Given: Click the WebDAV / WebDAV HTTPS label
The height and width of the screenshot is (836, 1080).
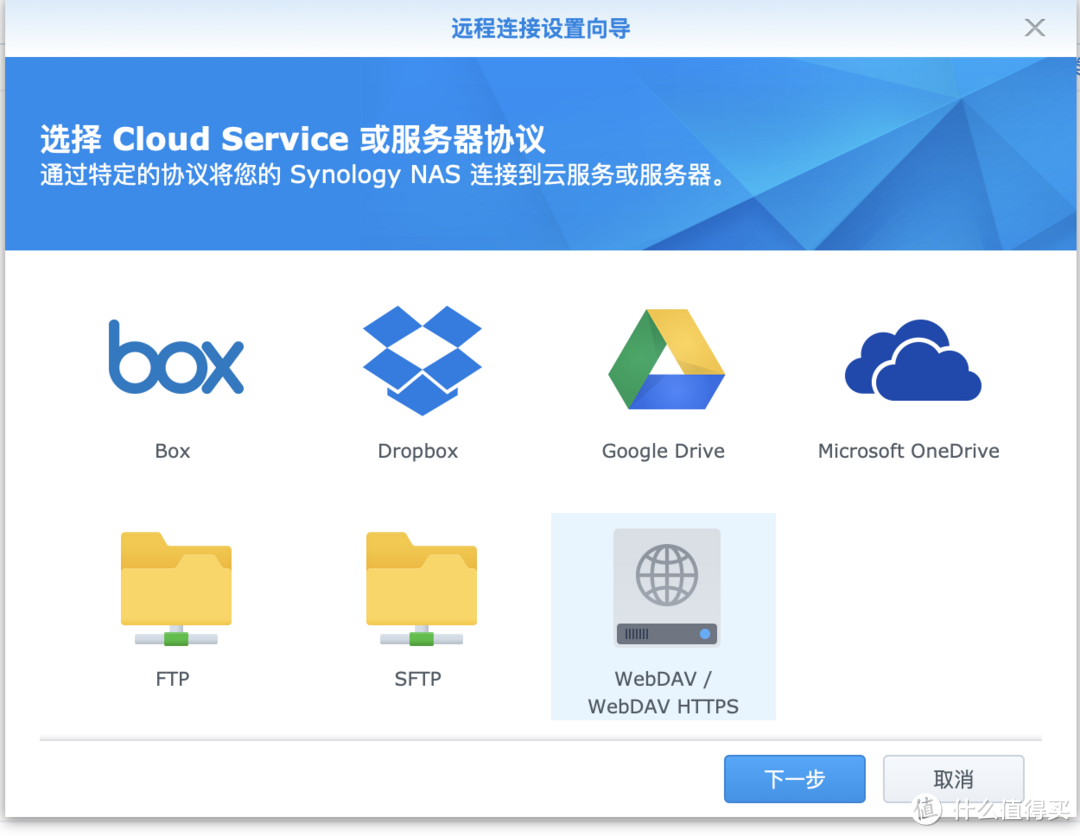Looking at the screenshot, I should tap(663, 693).
